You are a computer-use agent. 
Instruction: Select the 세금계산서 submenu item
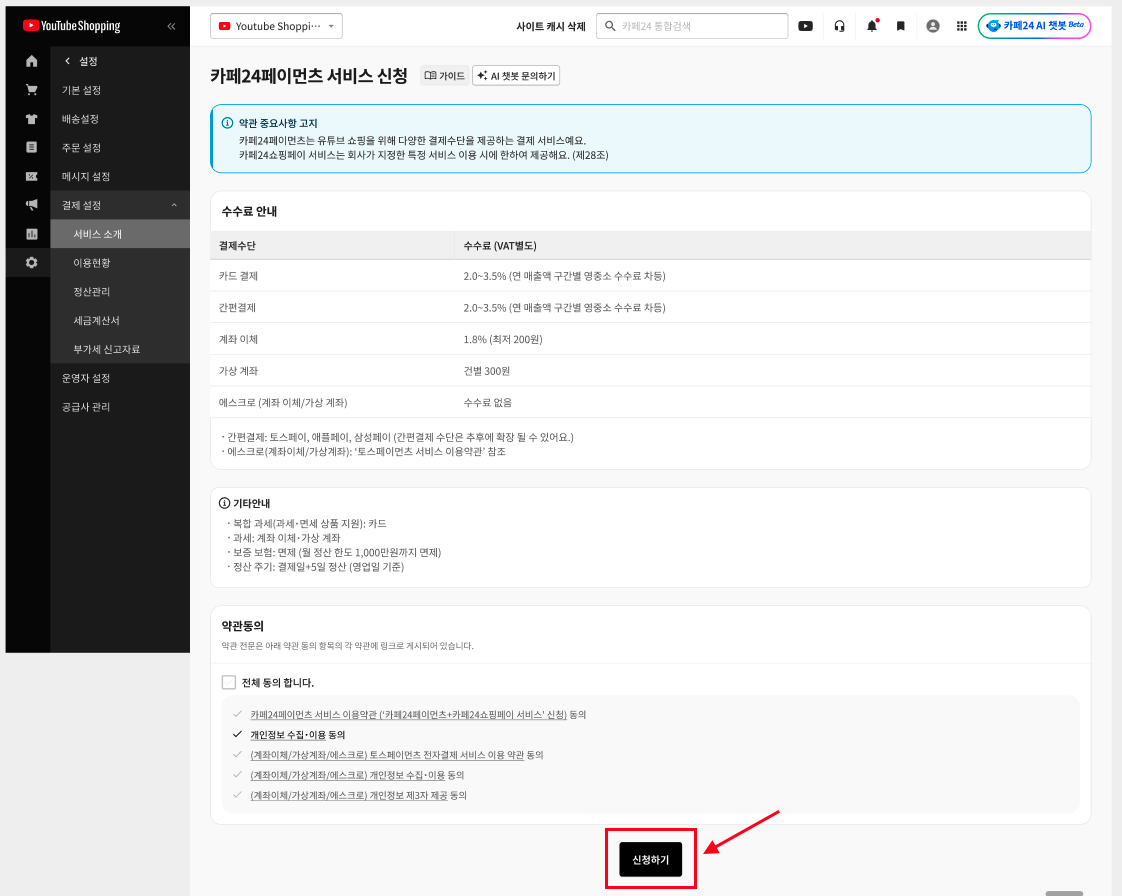pos(120,321)
